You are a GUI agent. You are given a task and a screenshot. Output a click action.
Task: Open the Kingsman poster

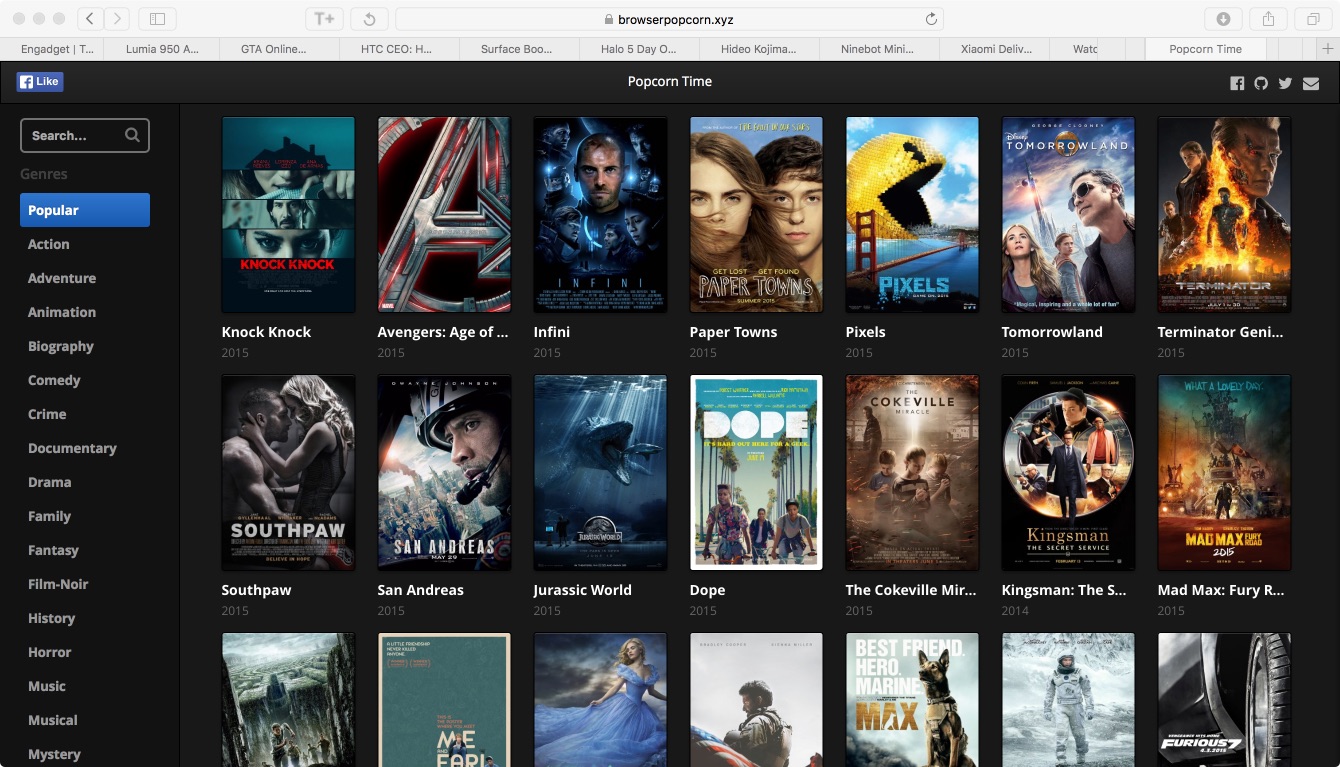[x=1068, y=473]
